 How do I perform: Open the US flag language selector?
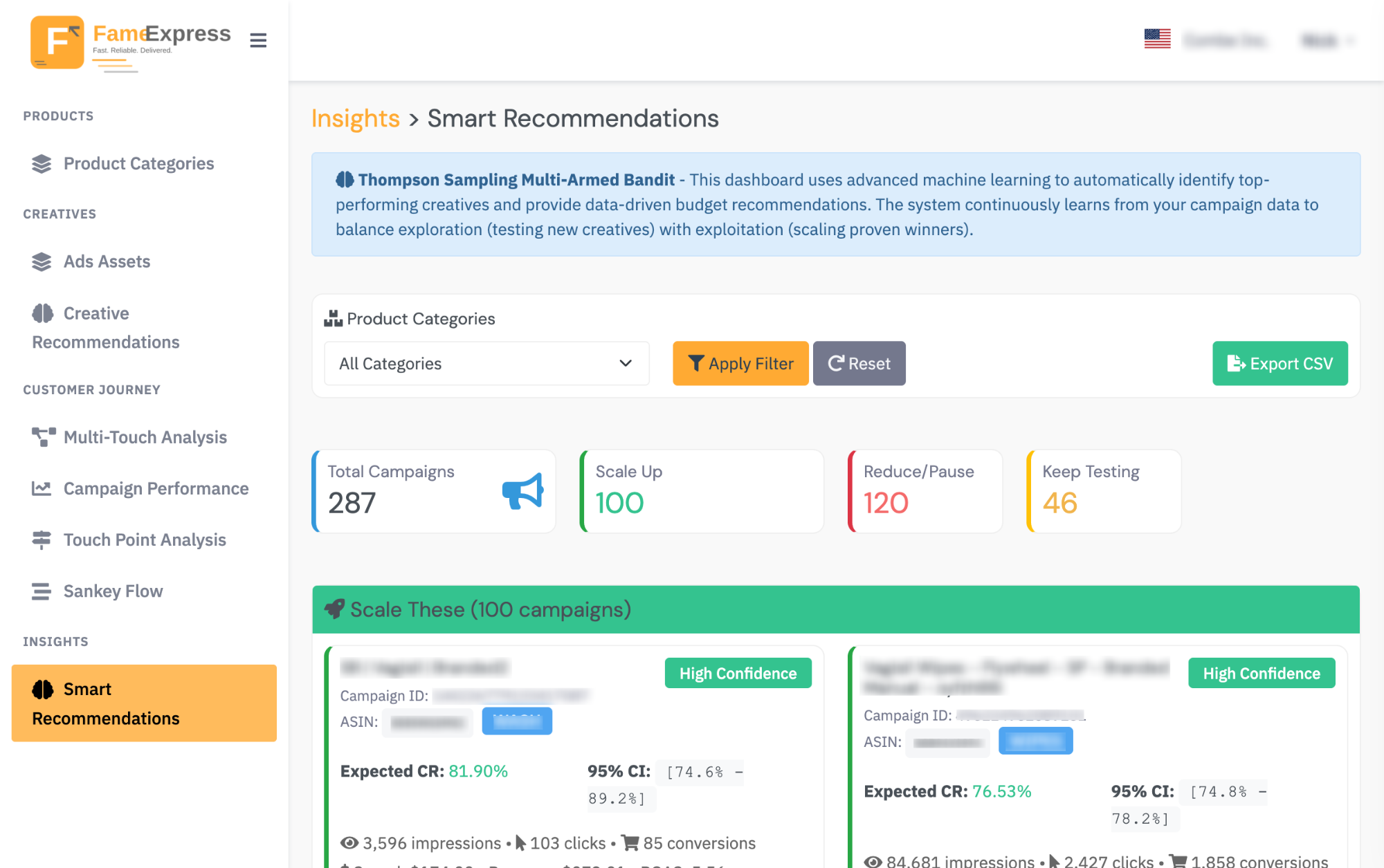[1156, 39]
